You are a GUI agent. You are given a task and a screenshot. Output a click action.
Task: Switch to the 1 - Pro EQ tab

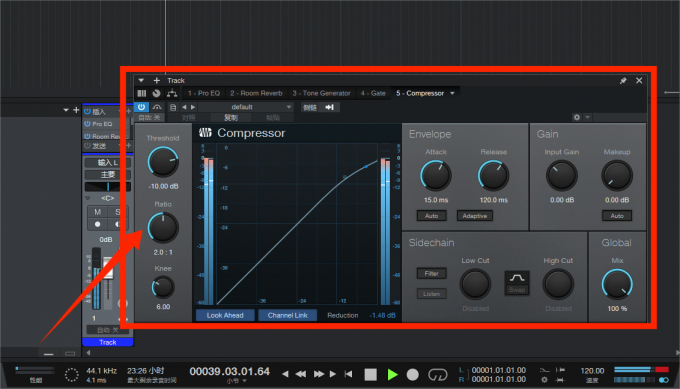204,93
